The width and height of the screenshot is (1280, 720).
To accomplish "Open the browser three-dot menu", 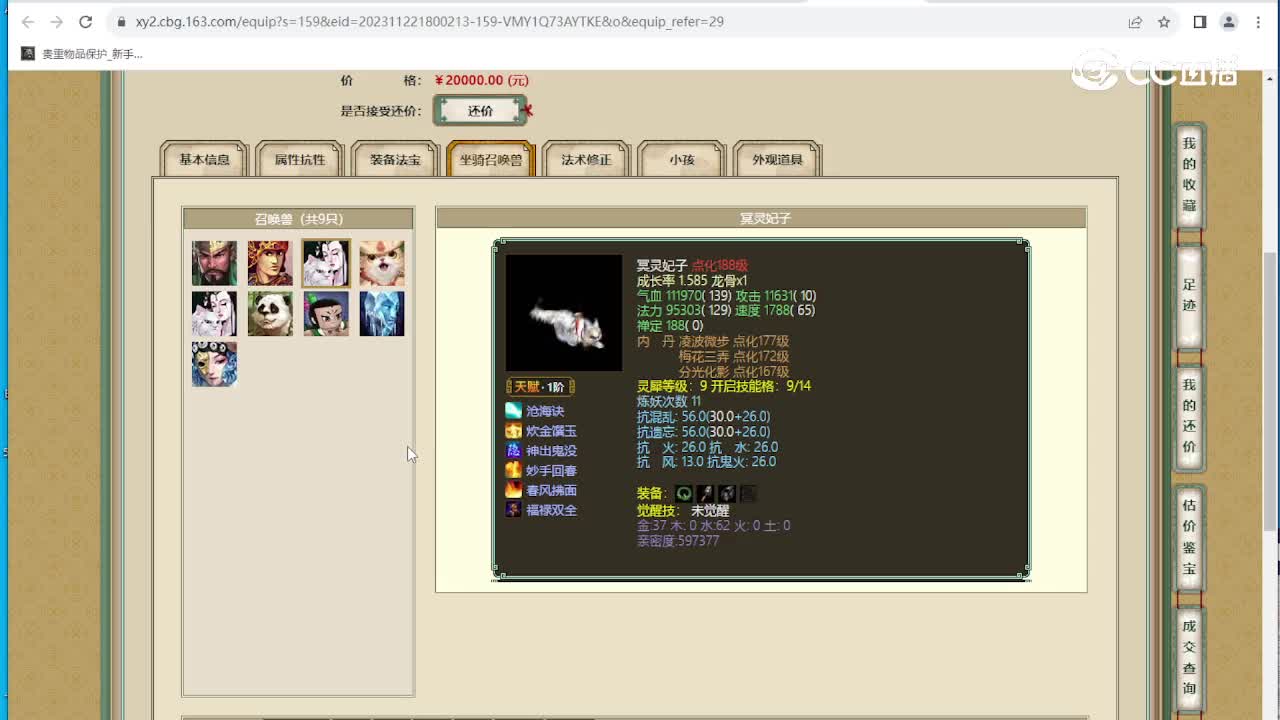I will [1258, 22].
